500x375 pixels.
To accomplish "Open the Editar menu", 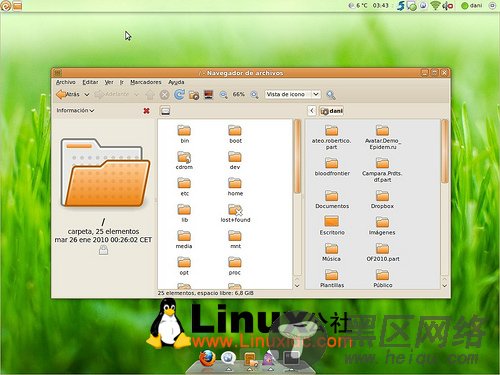I will (x=90, y=82).
